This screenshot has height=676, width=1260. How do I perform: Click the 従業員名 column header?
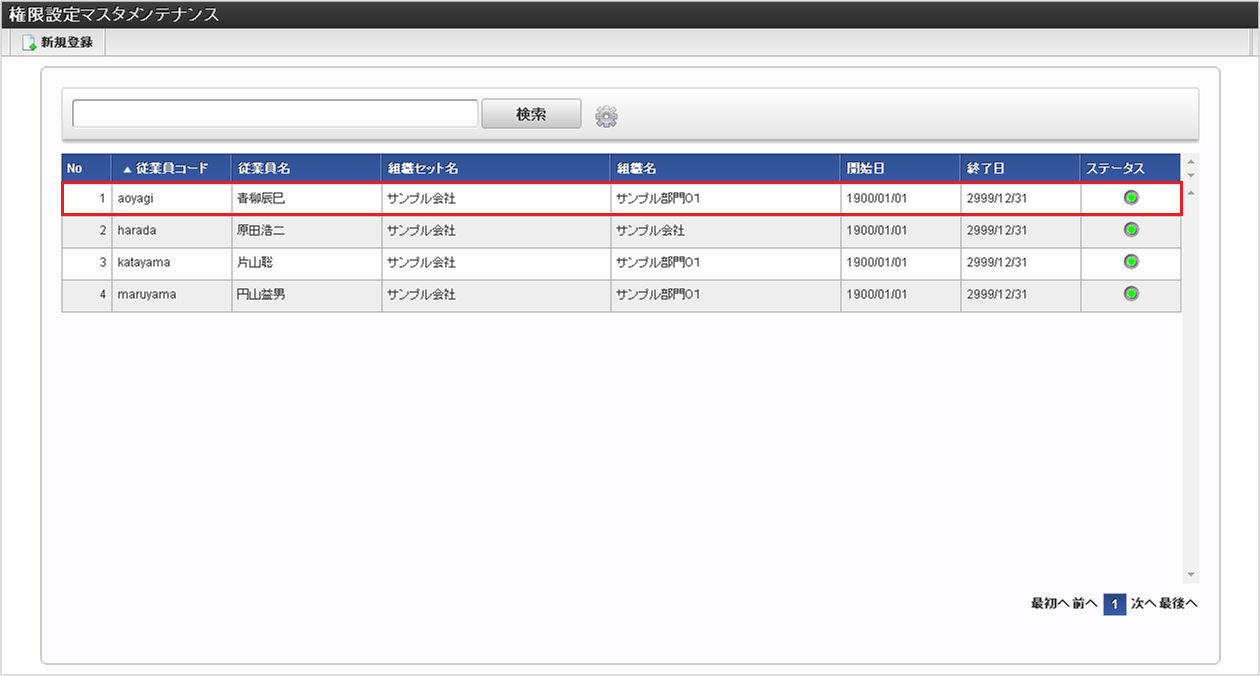click(307, 168)
